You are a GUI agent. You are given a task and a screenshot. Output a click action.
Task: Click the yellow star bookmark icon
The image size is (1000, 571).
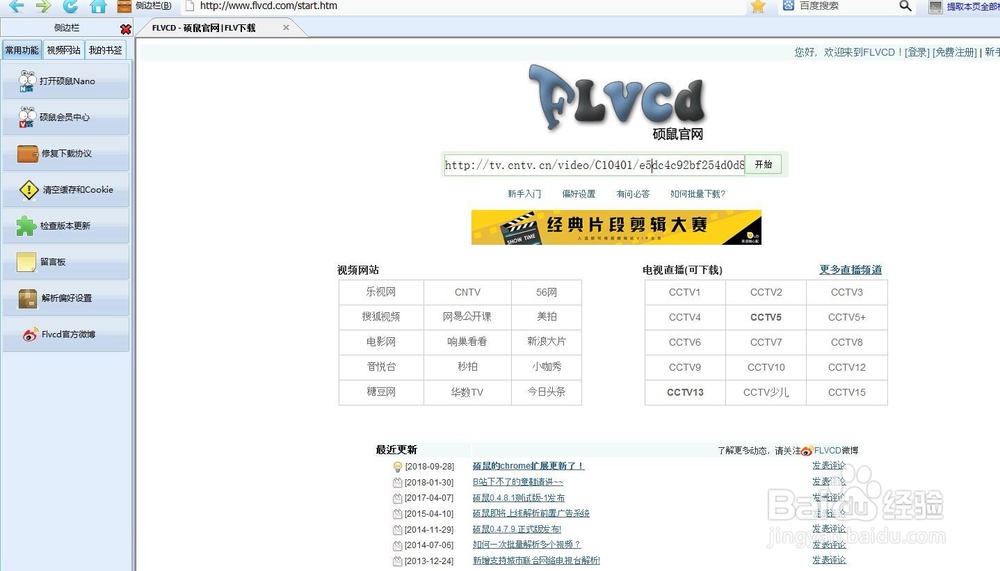(758, 6)
